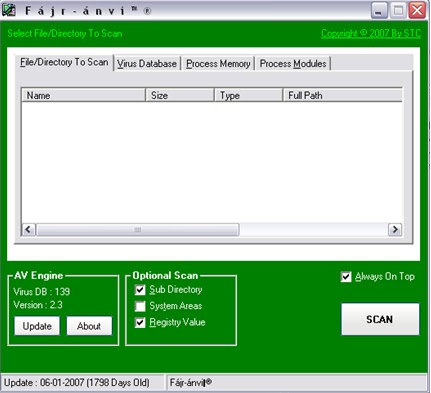Click the right arrow of horizontal scrollbar
The height and width of the screenshot is (393, 431).
pyautogui.click(x=395, y=229)
